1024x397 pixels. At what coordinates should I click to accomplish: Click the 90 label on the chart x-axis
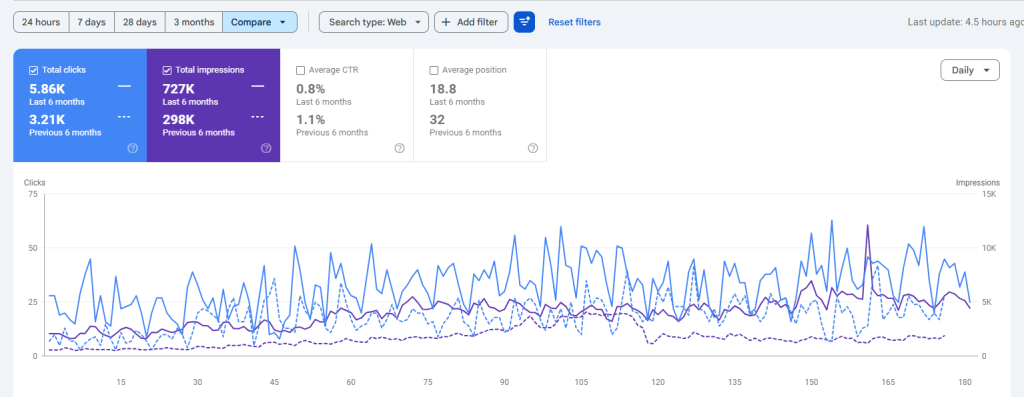pyautogui.click(x=504, y=383)
